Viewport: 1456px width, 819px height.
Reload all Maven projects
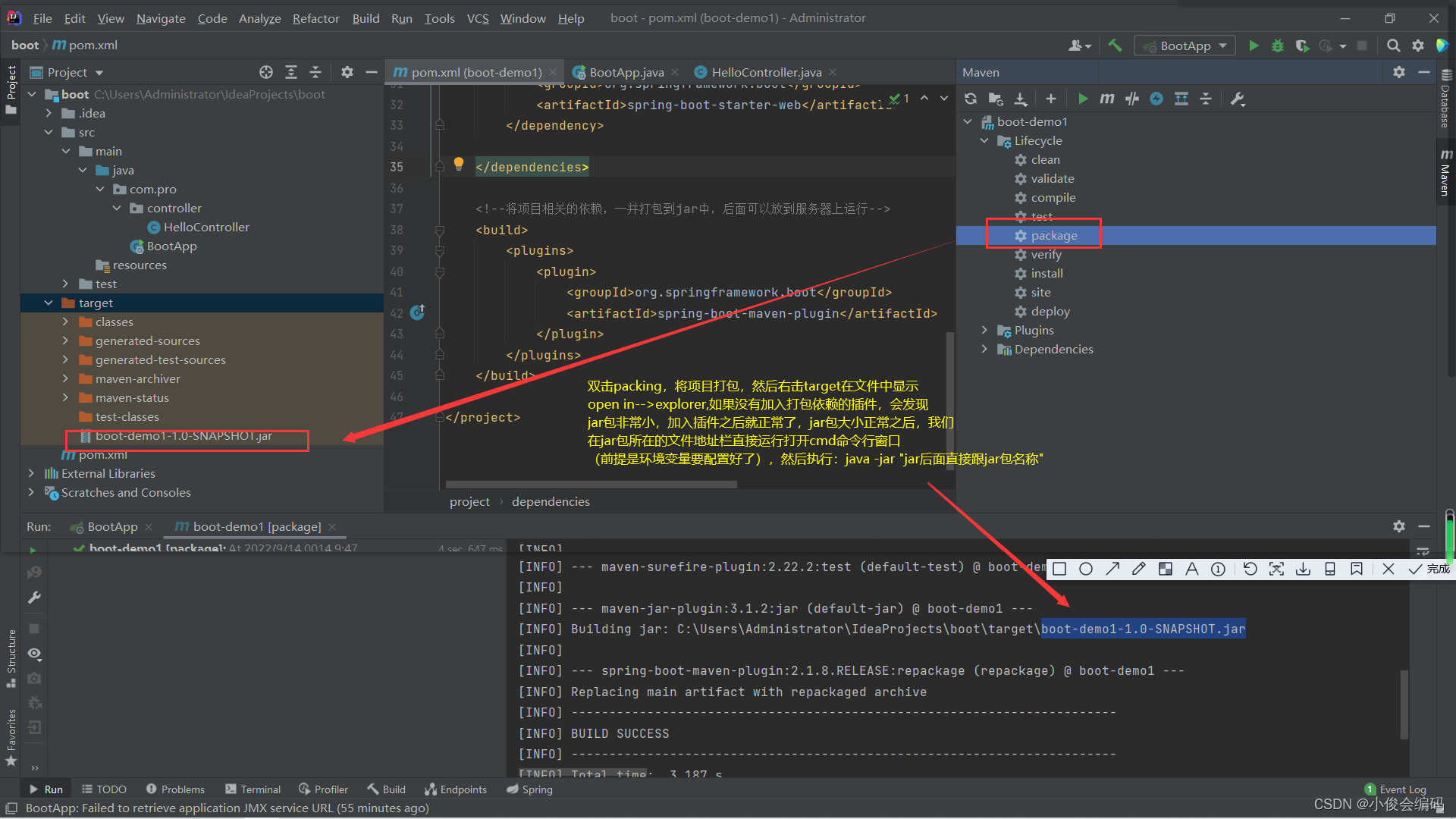click(971, 99)
